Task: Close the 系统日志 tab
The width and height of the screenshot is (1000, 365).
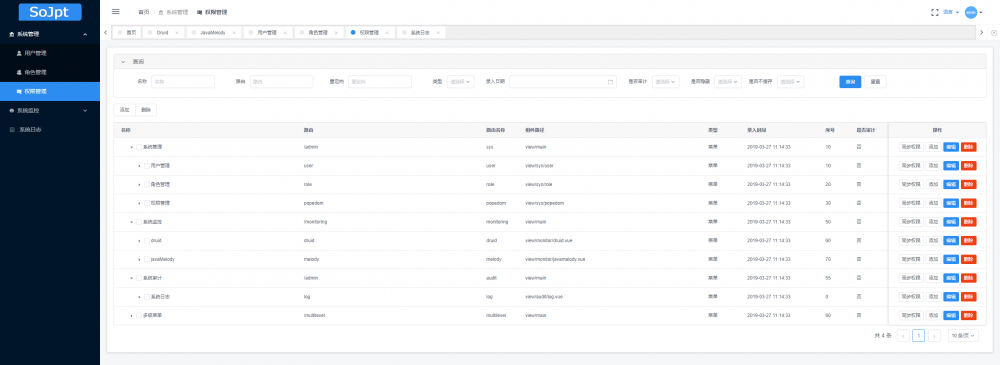Action: [x=438, y=32]
